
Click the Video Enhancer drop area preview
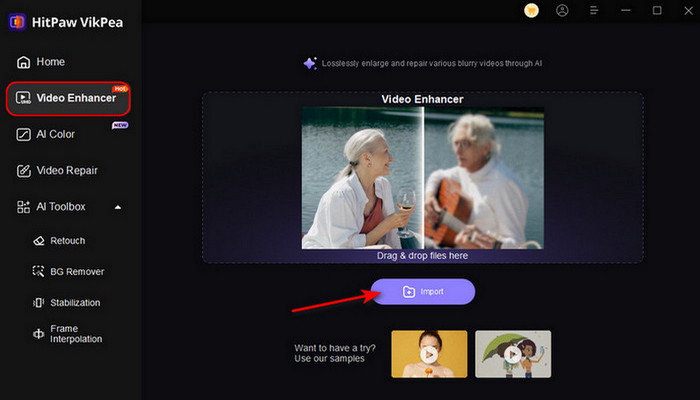point(423,178)
